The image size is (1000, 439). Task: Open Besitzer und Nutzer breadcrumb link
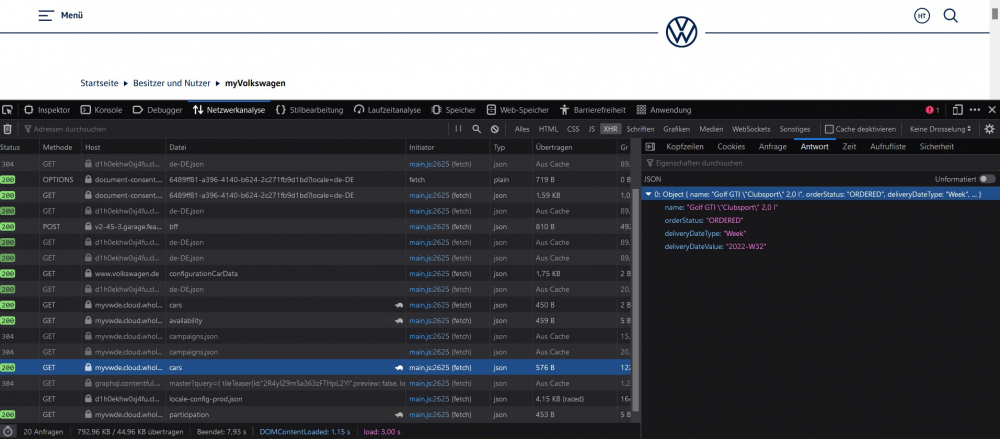click(x=172, y=83)
